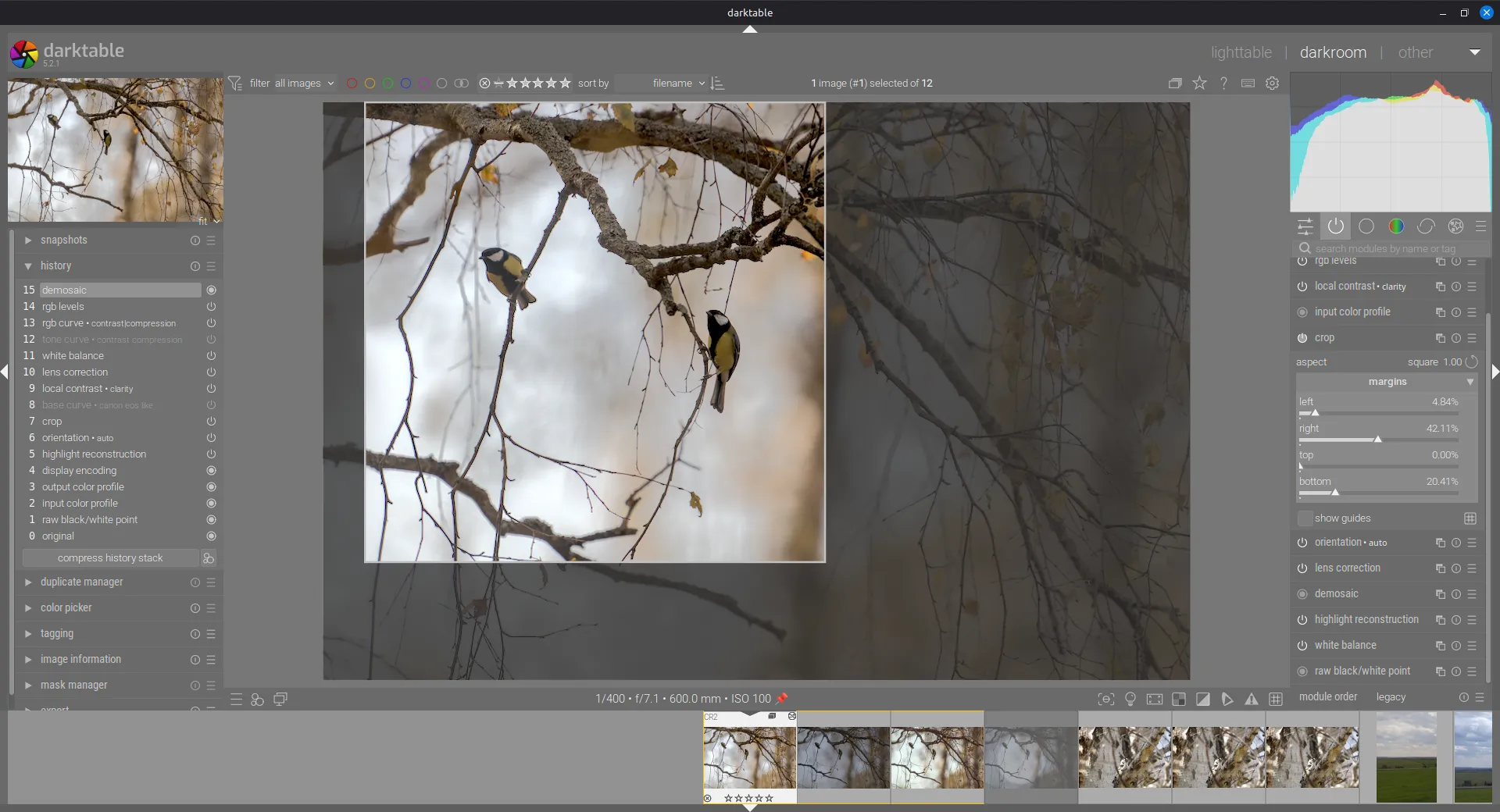This screenshot has width=1500, height=812.
Task: Open the color module group icon
Action: pos(1396,226)
